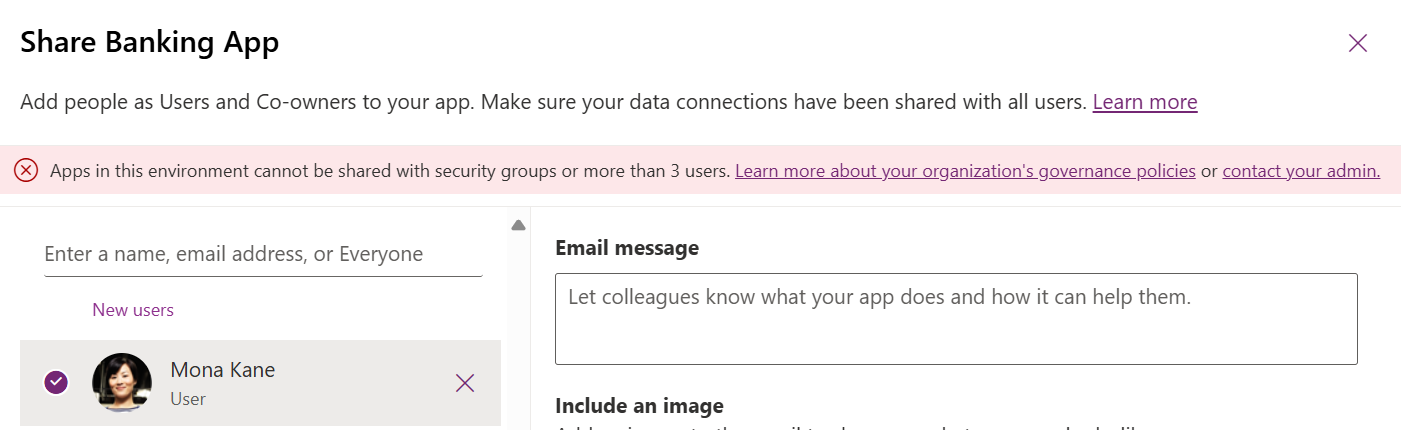Click the red error icon in banner

coord(26,171)
